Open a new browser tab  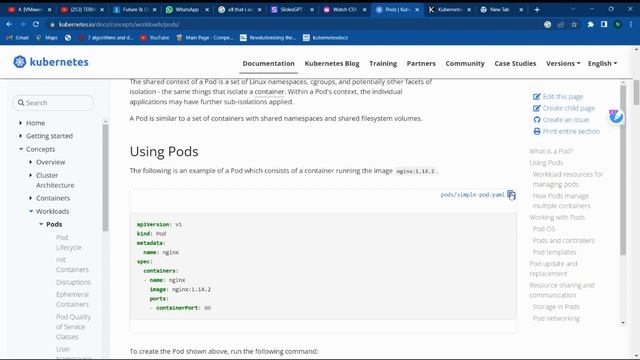(x=537, y=9)
